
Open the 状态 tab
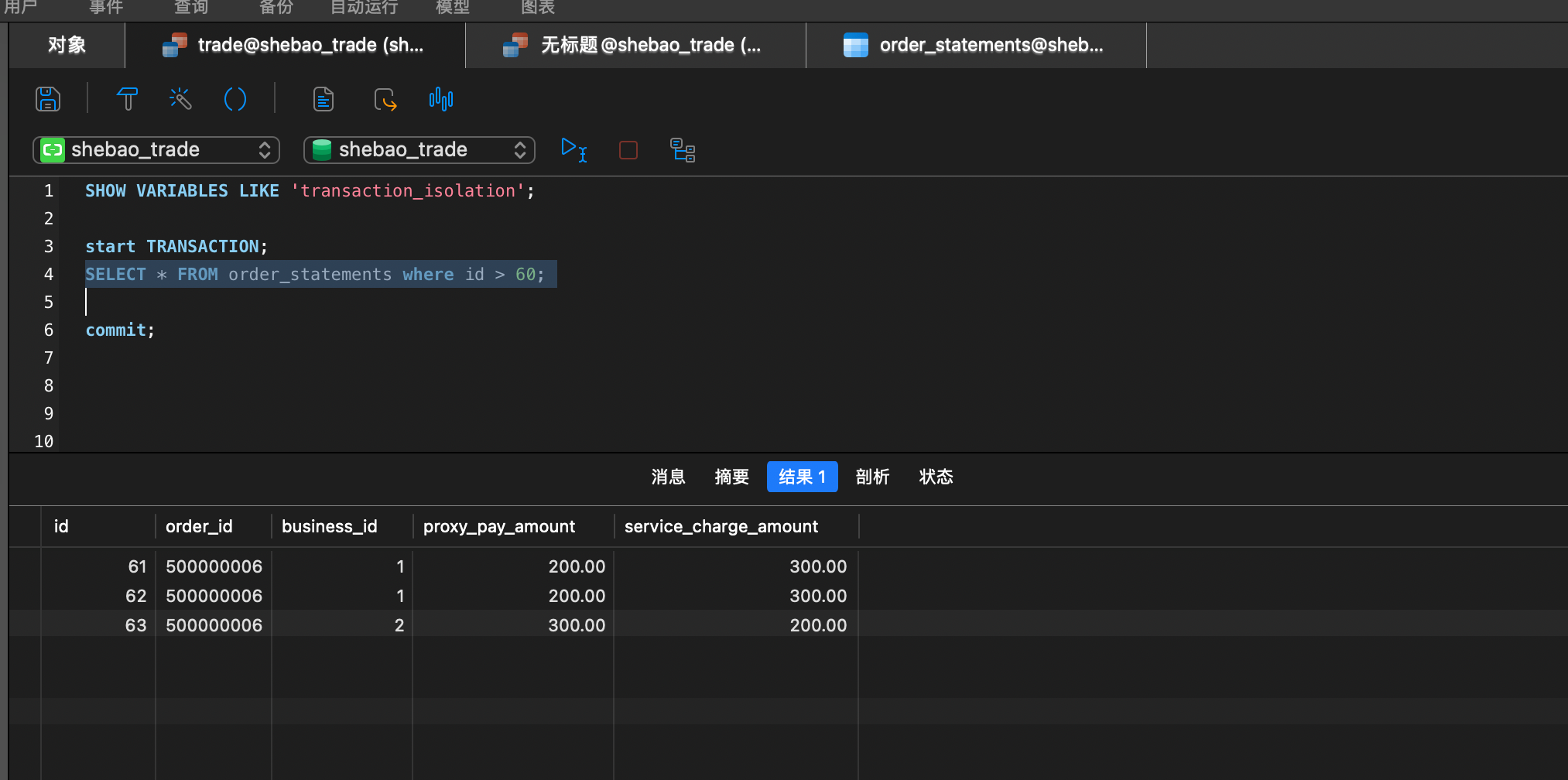[936, 477]
